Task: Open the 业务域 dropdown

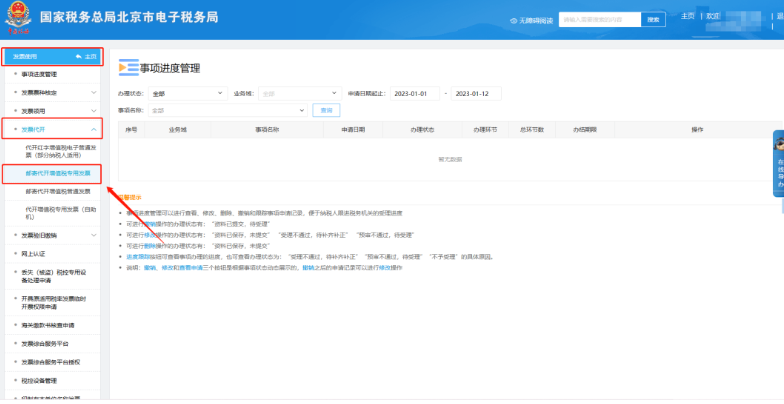Action: pos(296,94)
